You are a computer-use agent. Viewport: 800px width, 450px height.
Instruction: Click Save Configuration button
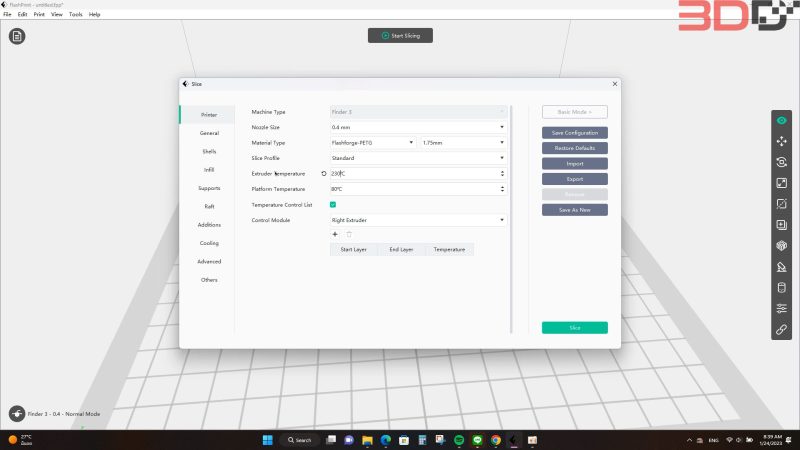point(574,133)
